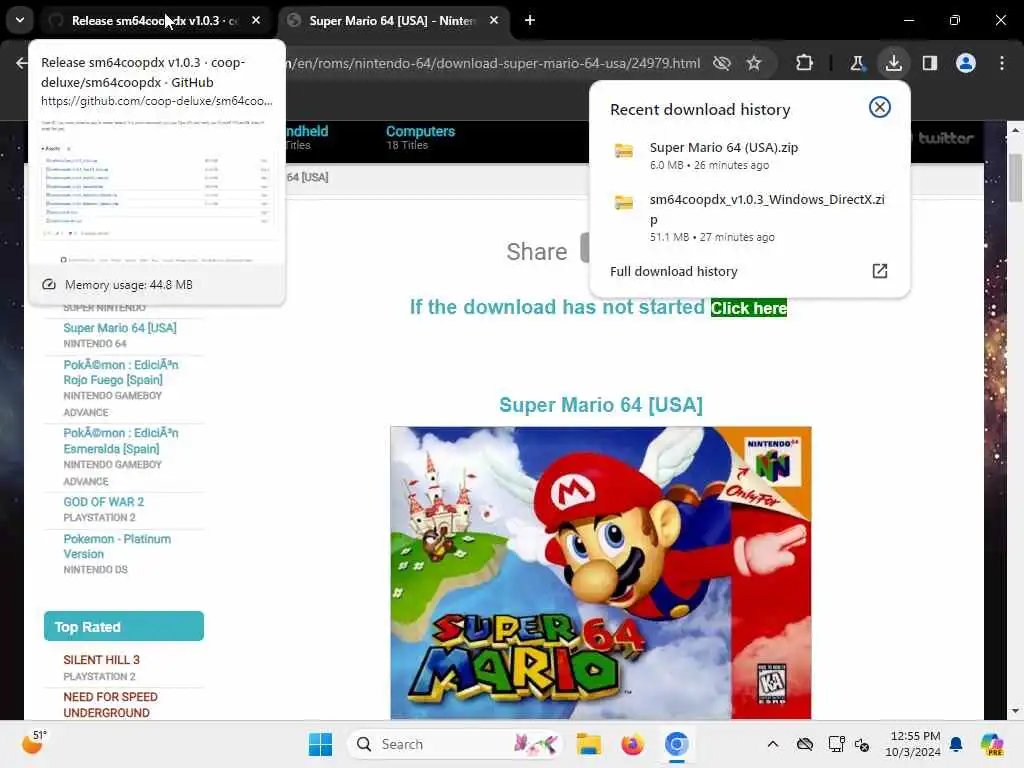
Task: Click the sm64coopdx zip folder icon
Action: click(624, 202)
